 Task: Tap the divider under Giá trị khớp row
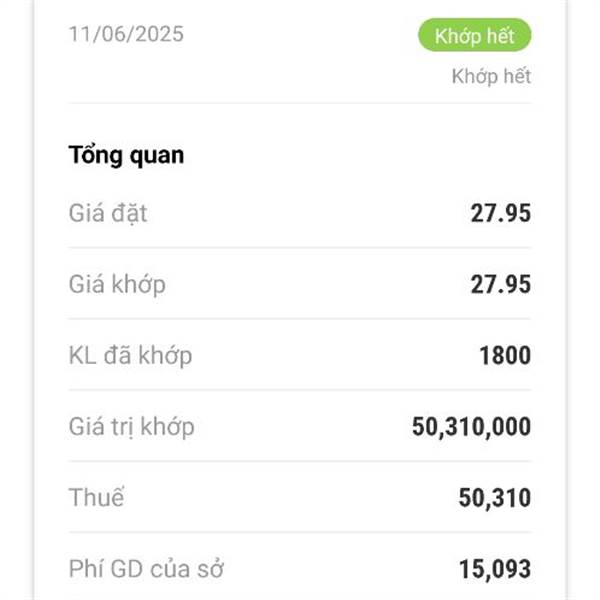coord(300,461)
